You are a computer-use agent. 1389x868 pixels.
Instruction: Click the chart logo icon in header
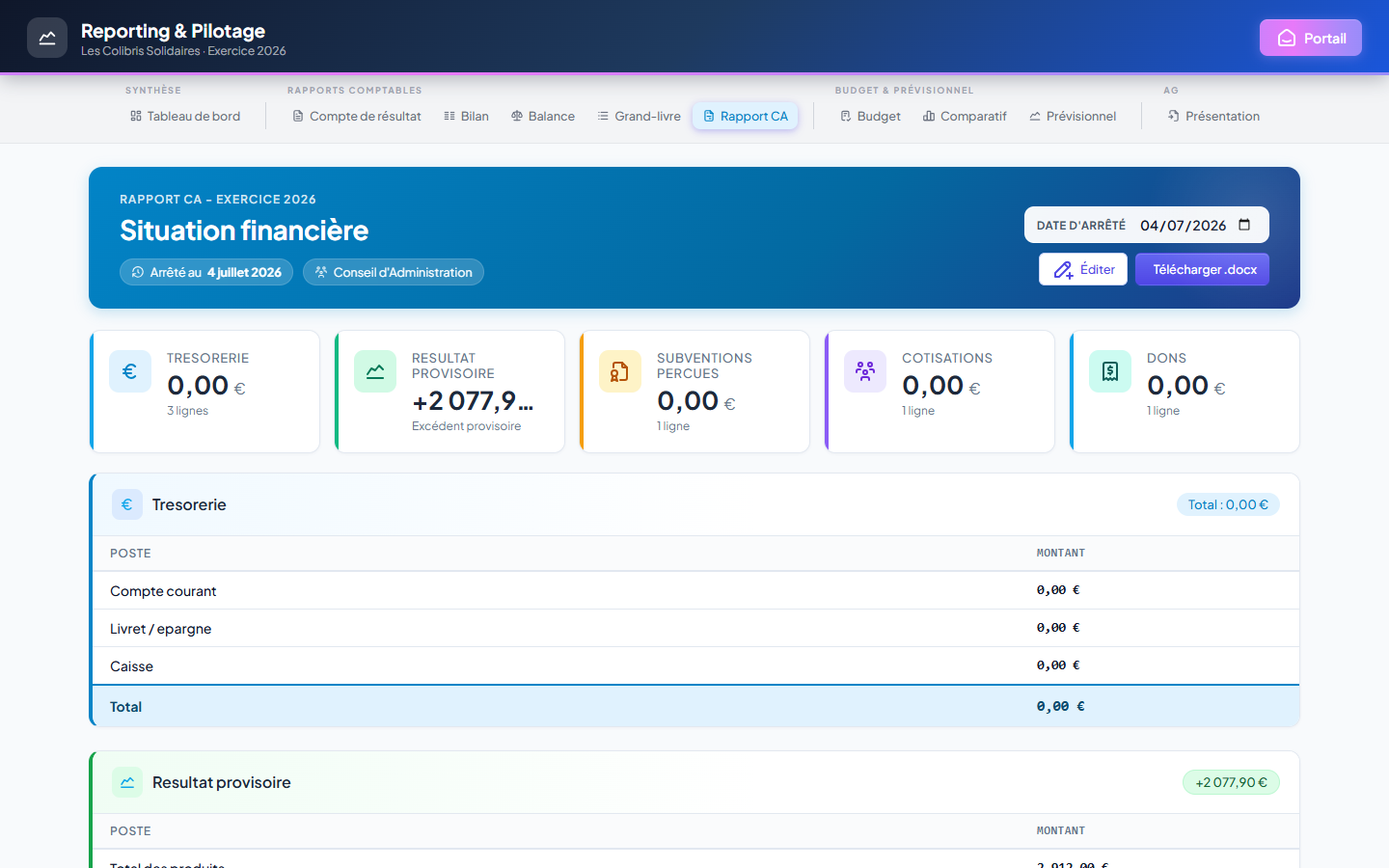[x=47, y=38]
